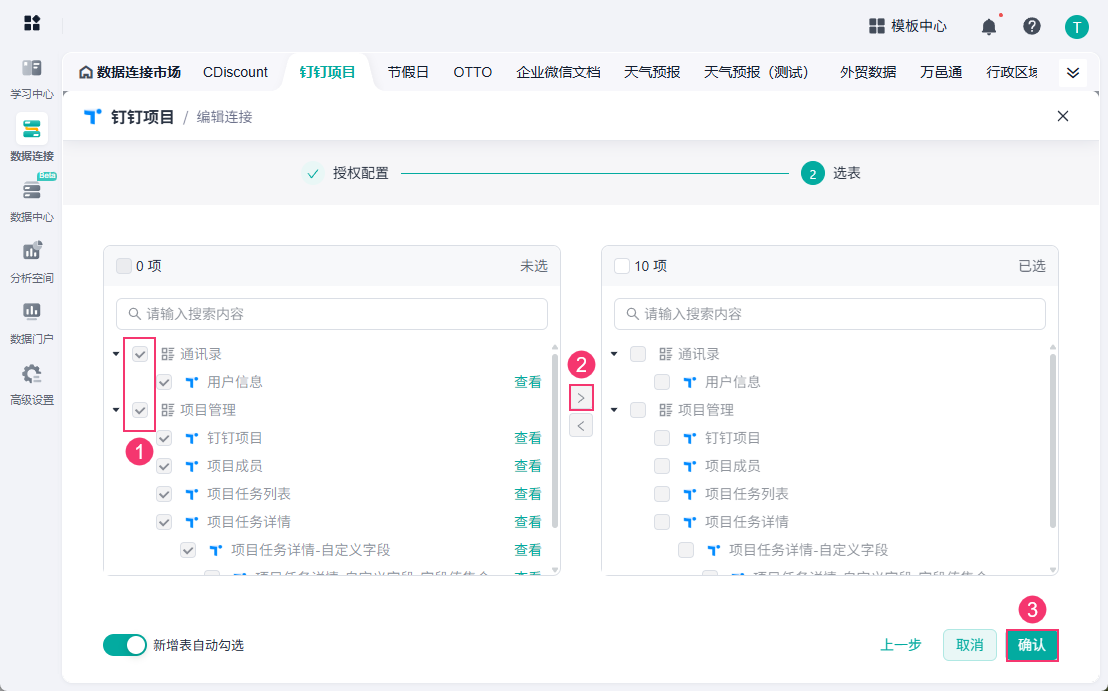The image size is (1108, 691).
Task: Click the left 通讯录 group icon
Action: coord(167,354)
